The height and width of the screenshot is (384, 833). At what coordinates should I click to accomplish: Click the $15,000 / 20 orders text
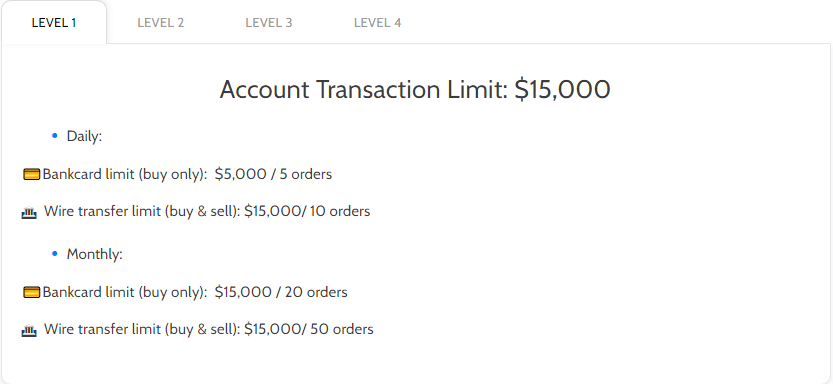click(281, 292)
